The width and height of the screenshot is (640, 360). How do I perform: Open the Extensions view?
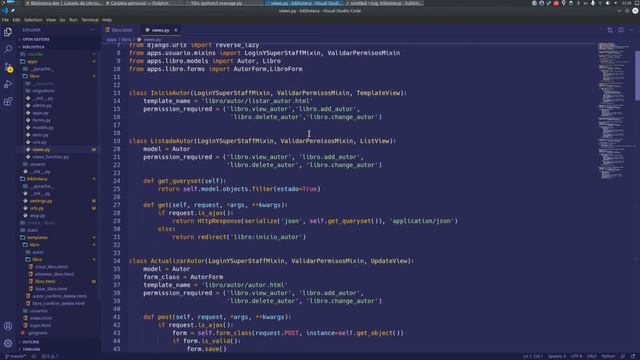click(x=8, y=102)
